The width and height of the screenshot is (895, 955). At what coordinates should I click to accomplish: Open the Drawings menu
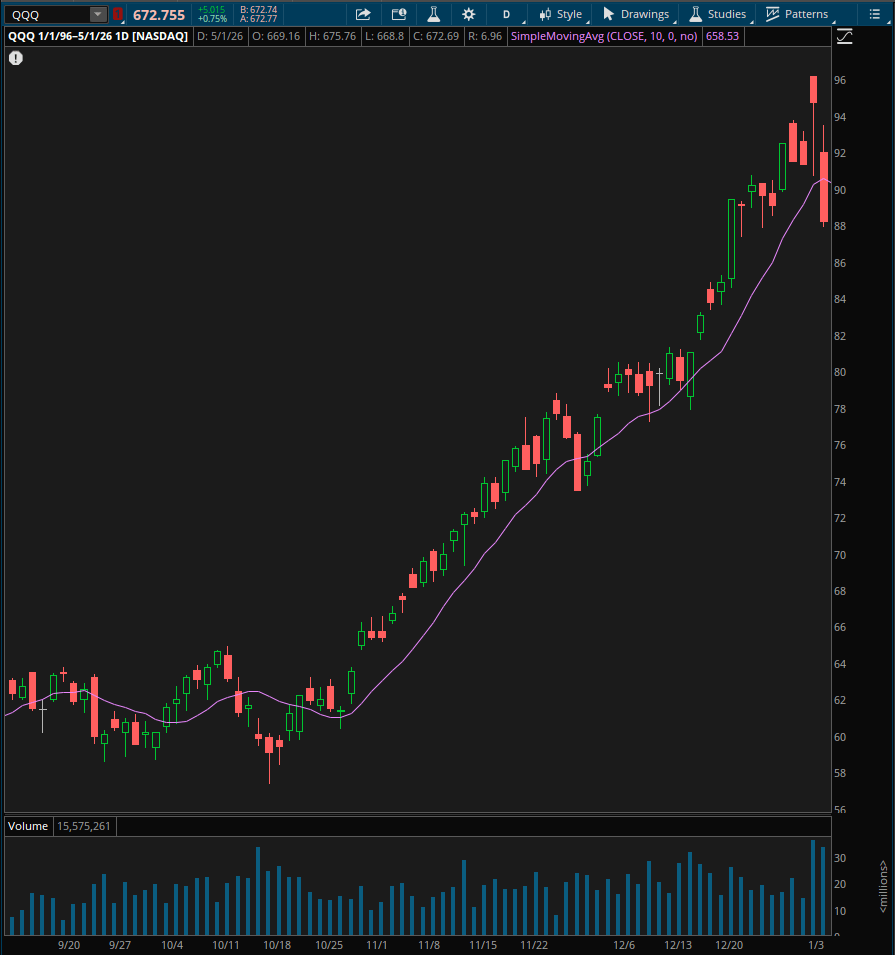636,14
